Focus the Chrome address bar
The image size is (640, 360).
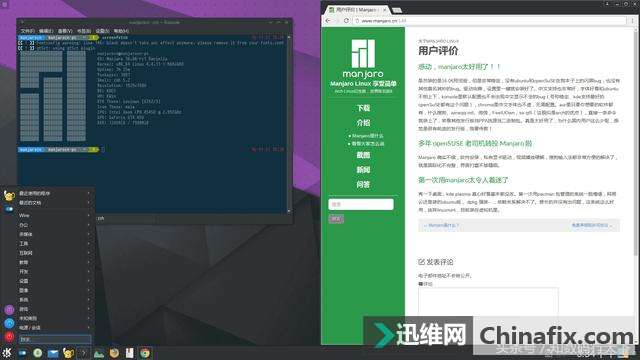(490, 20)
